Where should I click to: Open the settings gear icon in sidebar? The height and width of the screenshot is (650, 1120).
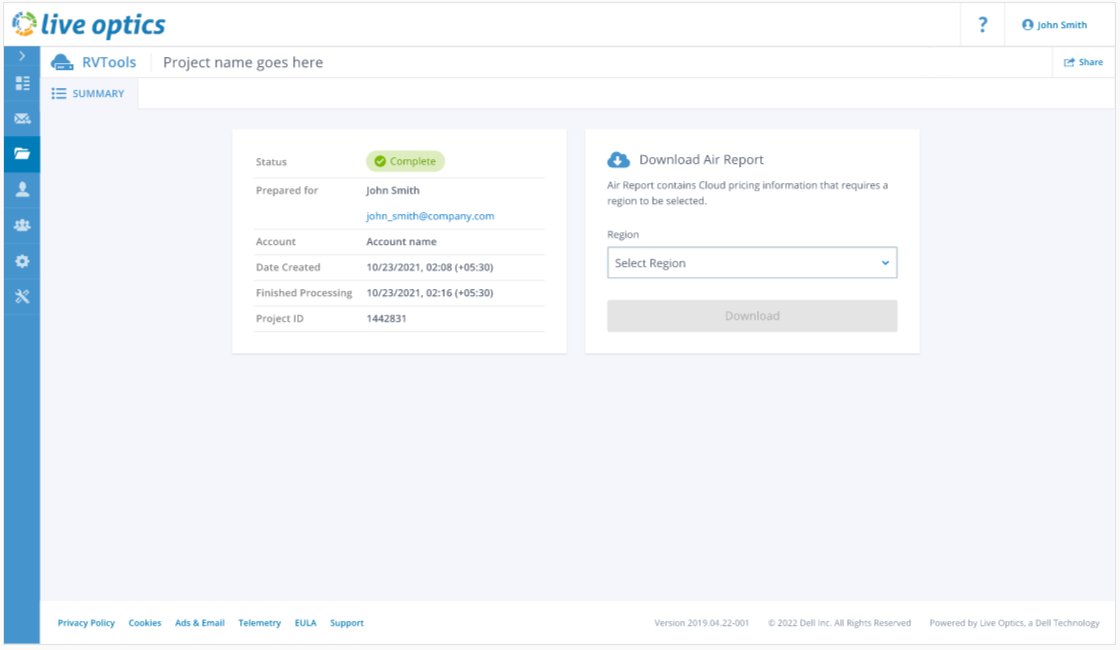coord(22,261)
